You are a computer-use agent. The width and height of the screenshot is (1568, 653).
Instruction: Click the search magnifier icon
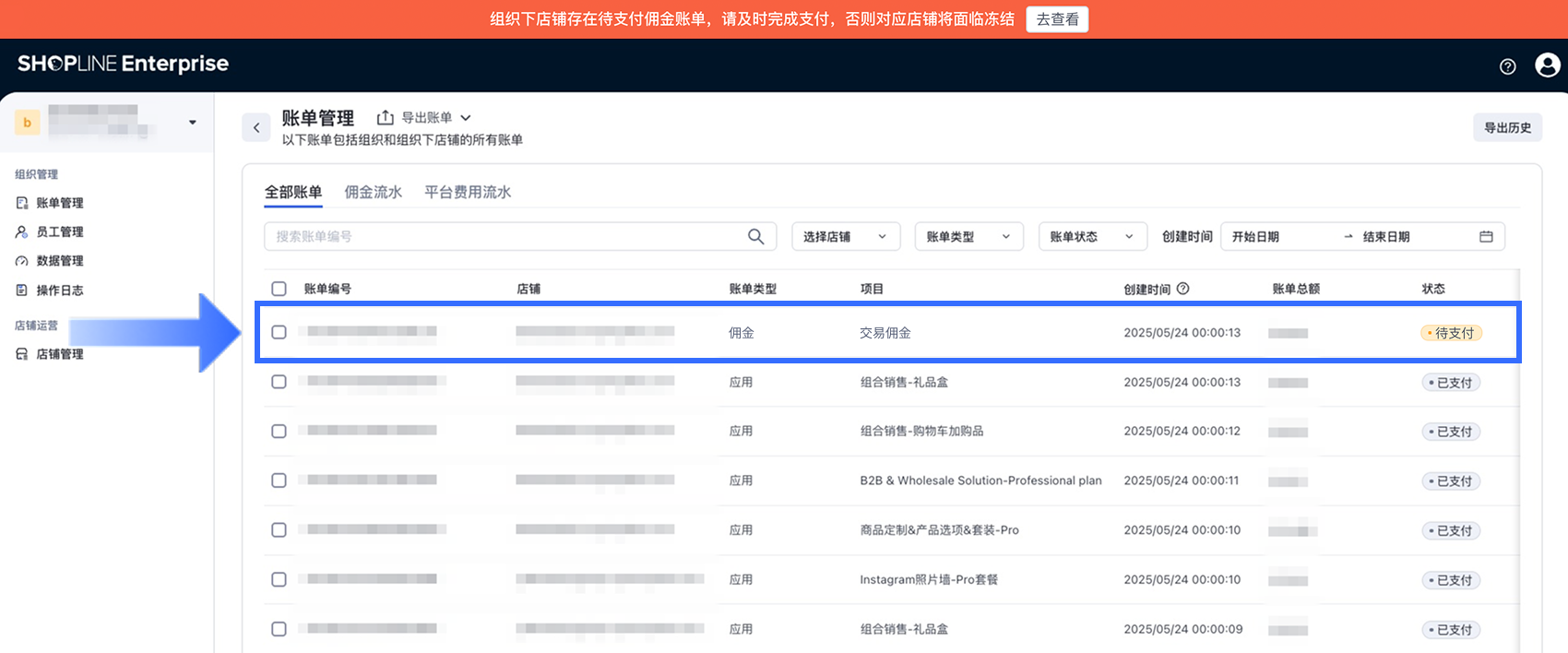755,236
